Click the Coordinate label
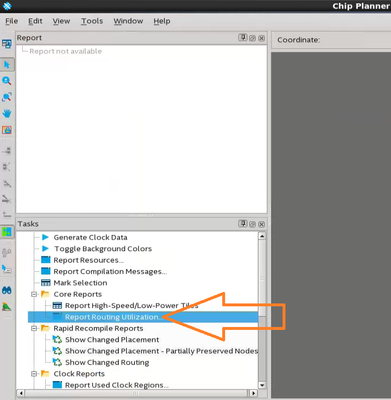 [x=299, y=40]
